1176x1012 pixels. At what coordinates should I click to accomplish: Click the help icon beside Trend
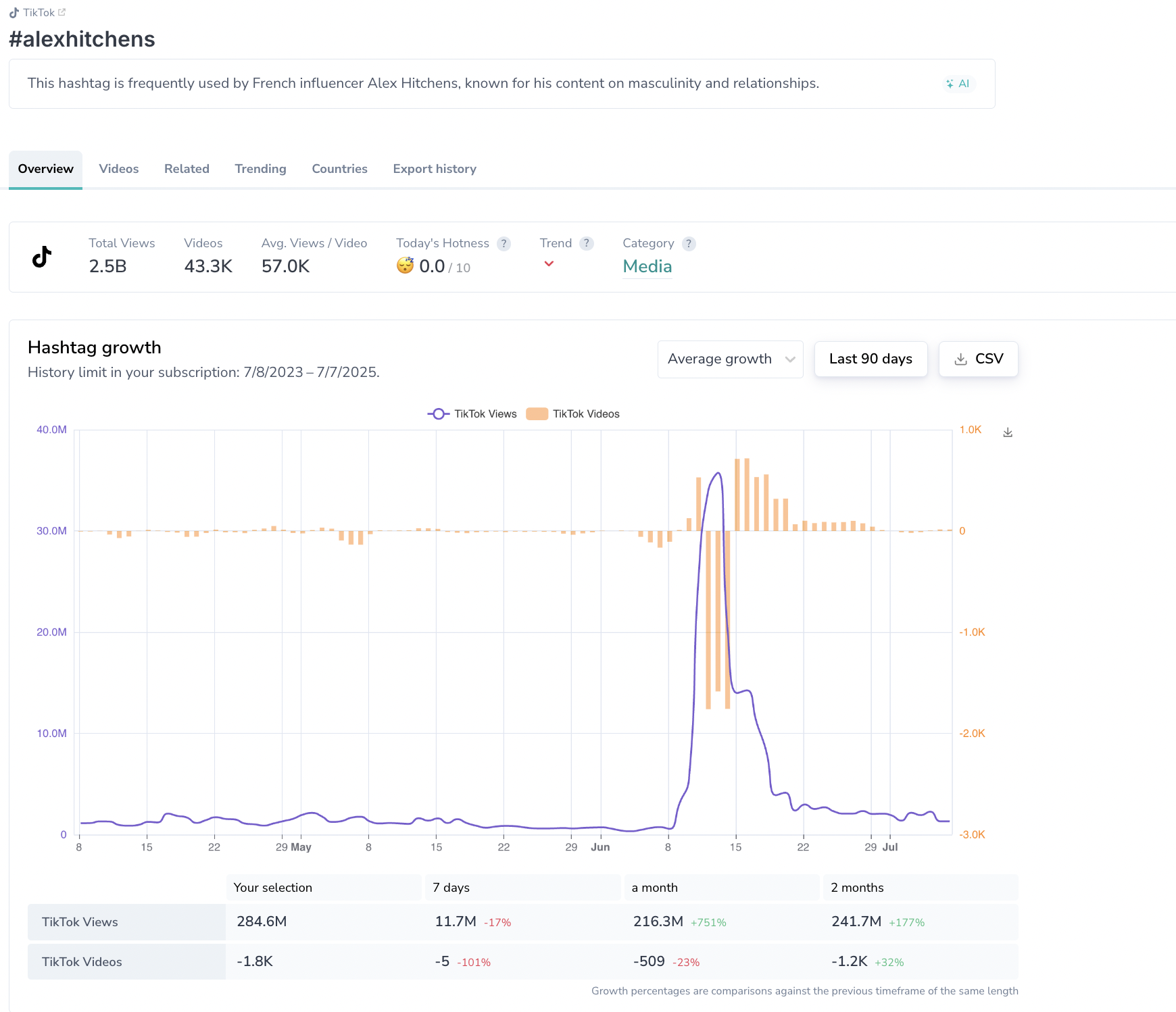point(587,243)
